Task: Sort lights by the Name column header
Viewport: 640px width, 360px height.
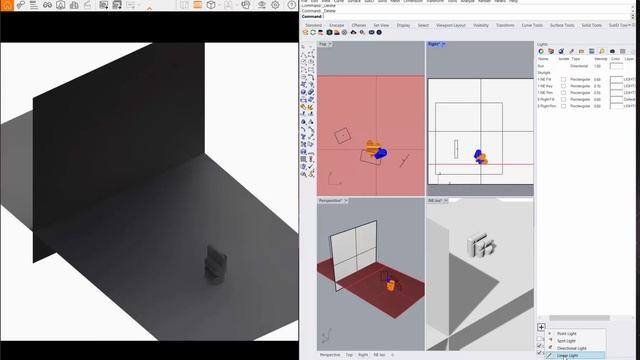Action: pyautogui.click(x=543, y=59)
